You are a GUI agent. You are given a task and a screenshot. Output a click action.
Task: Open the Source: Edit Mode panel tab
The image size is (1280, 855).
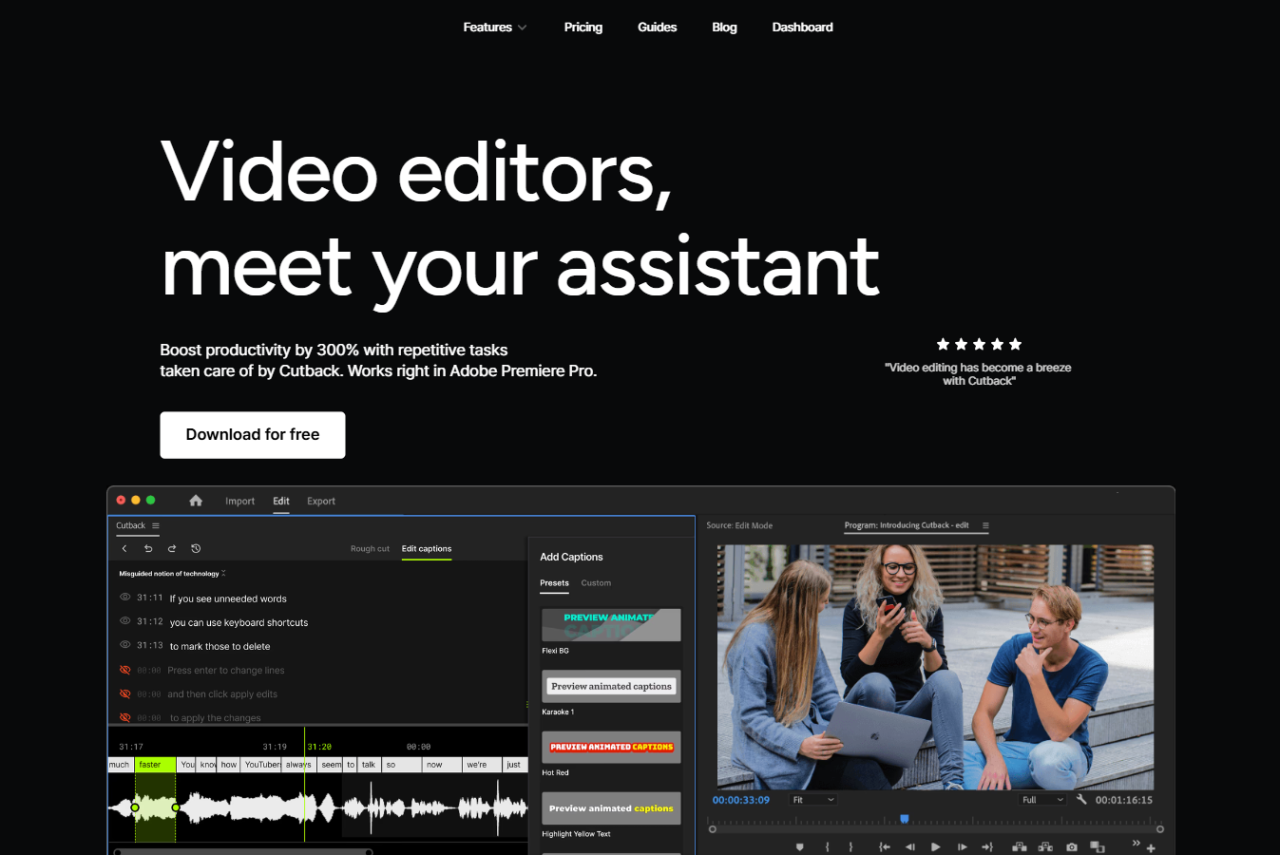[739, 525]
